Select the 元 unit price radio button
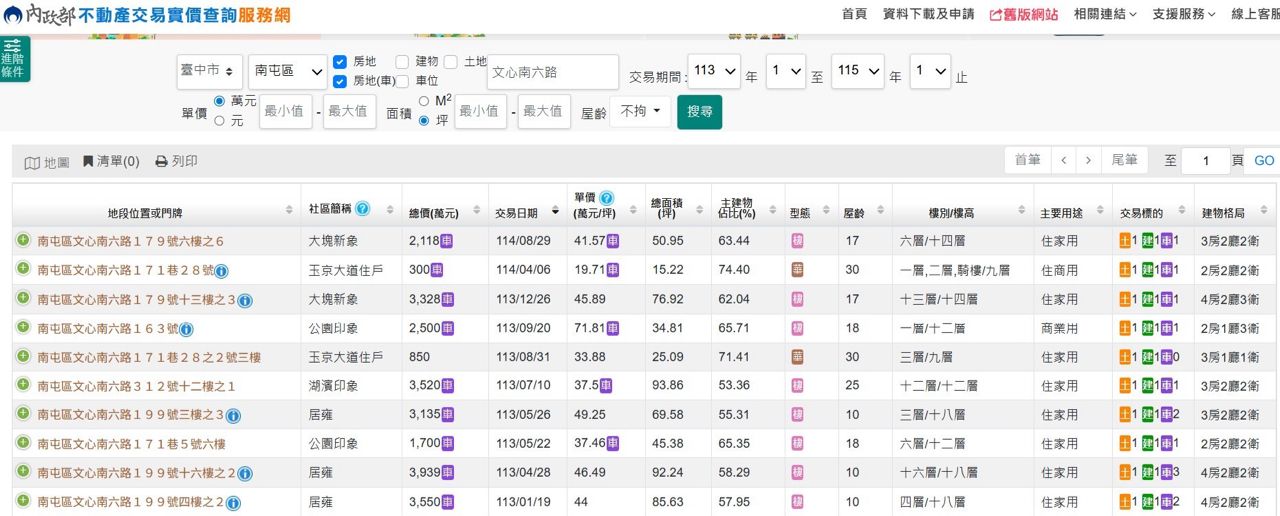 219,121
